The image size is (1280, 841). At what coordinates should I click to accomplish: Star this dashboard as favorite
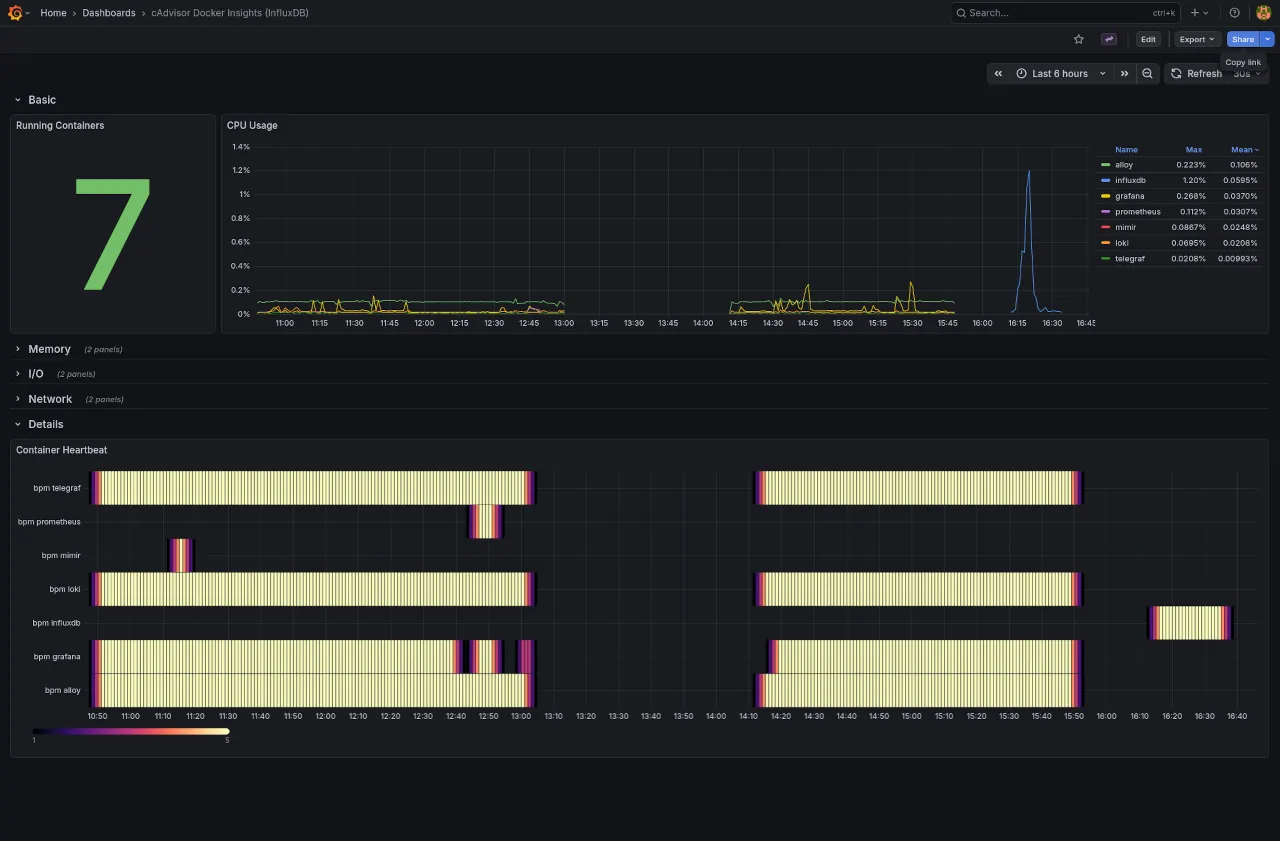[x=1078, y=39]
